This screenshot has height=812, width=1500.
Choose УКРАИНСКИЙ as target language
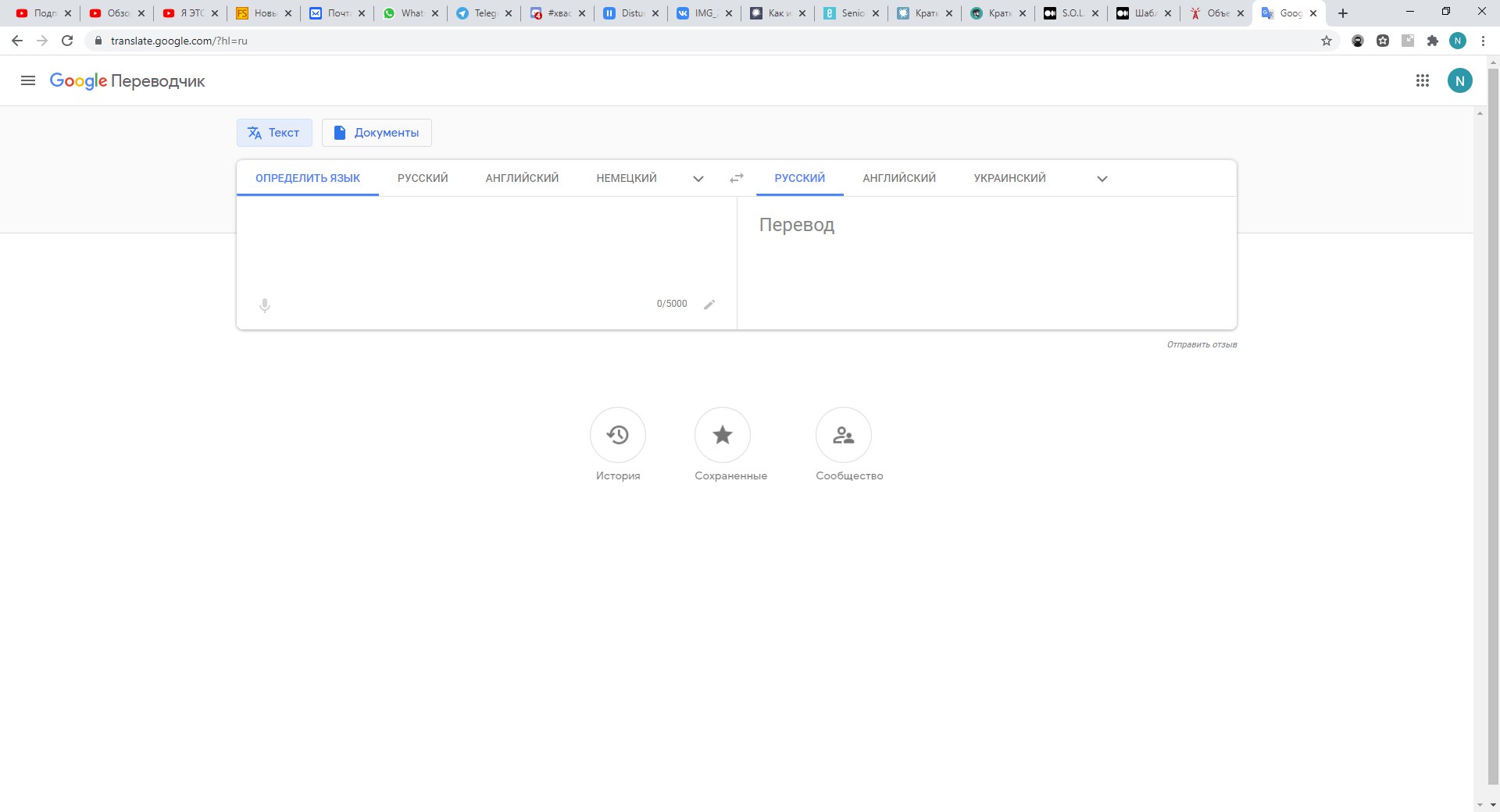(1009, 178)
